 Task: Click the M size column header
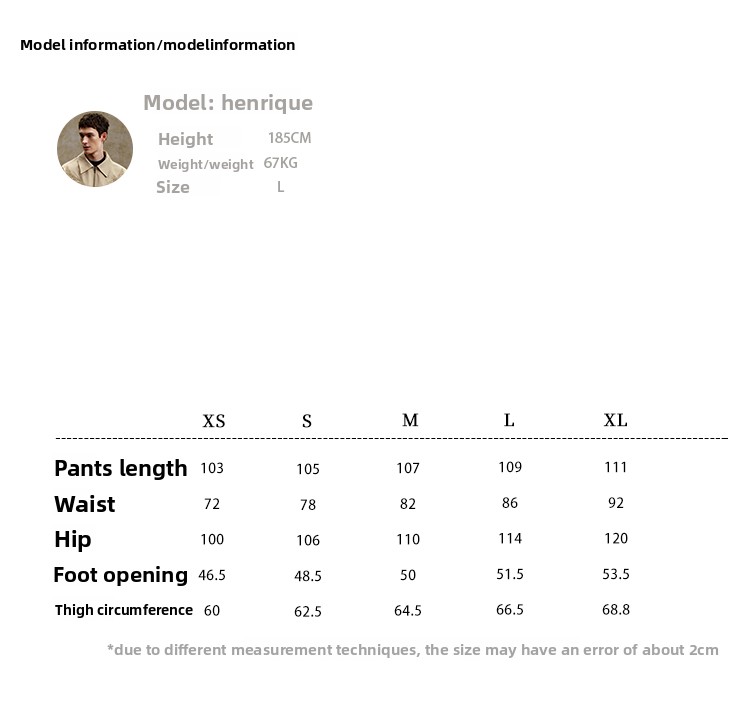(x=410, y=420)
